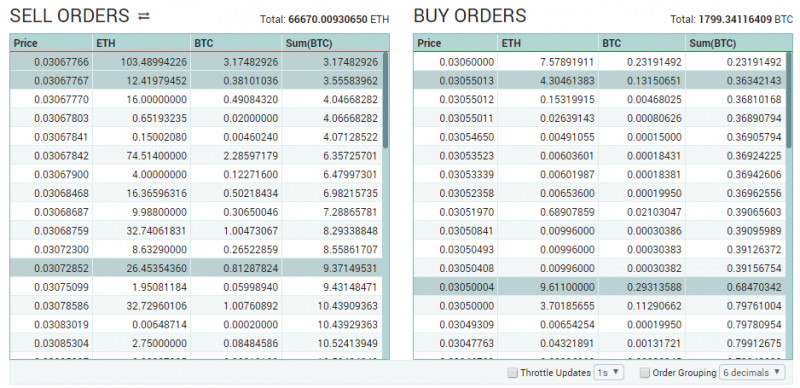Image resolution: width=800 pixels, height=388 pixels.
Task: Click buy price 0.03051970
Action: tap(466, 212)
